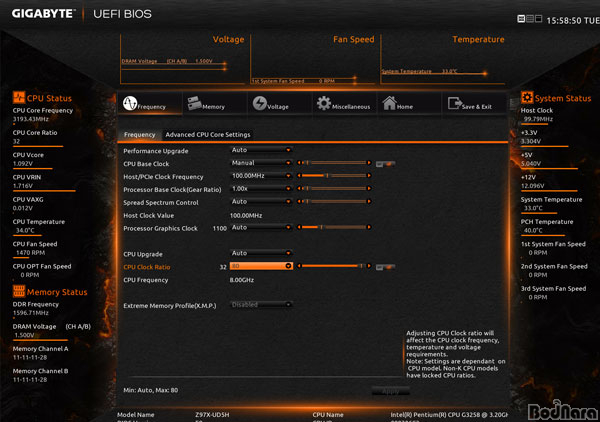This screenshot has height=422, width=600.
Task: Toggle the switch beside CPU Clock Ratio slider
Action: pos(385,267)
